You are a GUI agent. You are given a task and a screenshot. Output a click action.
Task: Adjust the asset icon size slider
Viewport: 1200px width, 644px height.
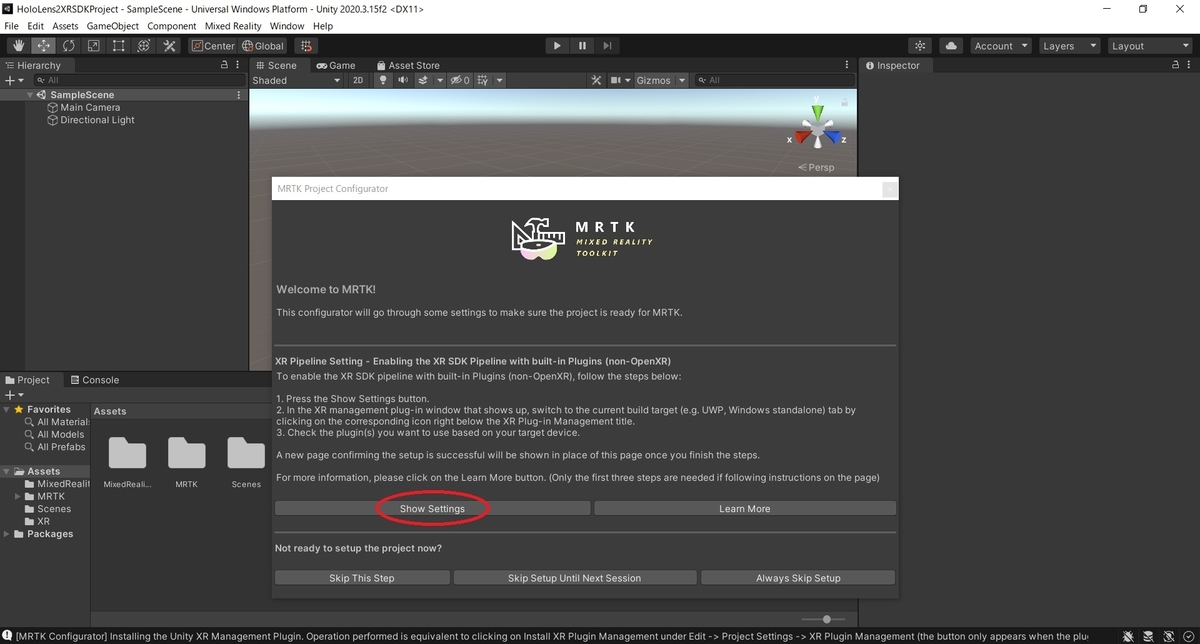tap(826, 619)
